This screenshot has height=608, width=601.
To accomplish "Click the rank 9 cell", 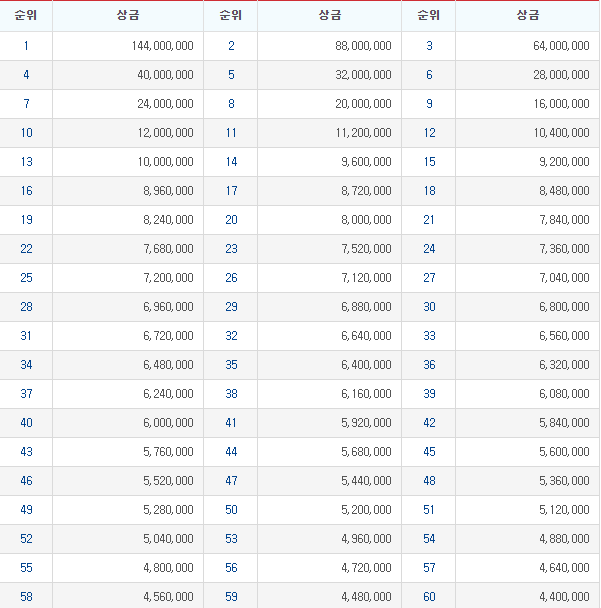I will (x=428, y=104).
